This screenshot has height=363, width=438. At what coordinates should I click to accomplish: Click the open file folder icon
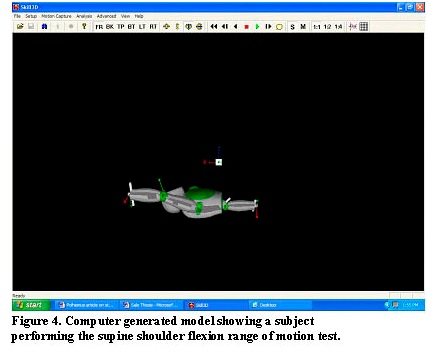click(20, 27)
